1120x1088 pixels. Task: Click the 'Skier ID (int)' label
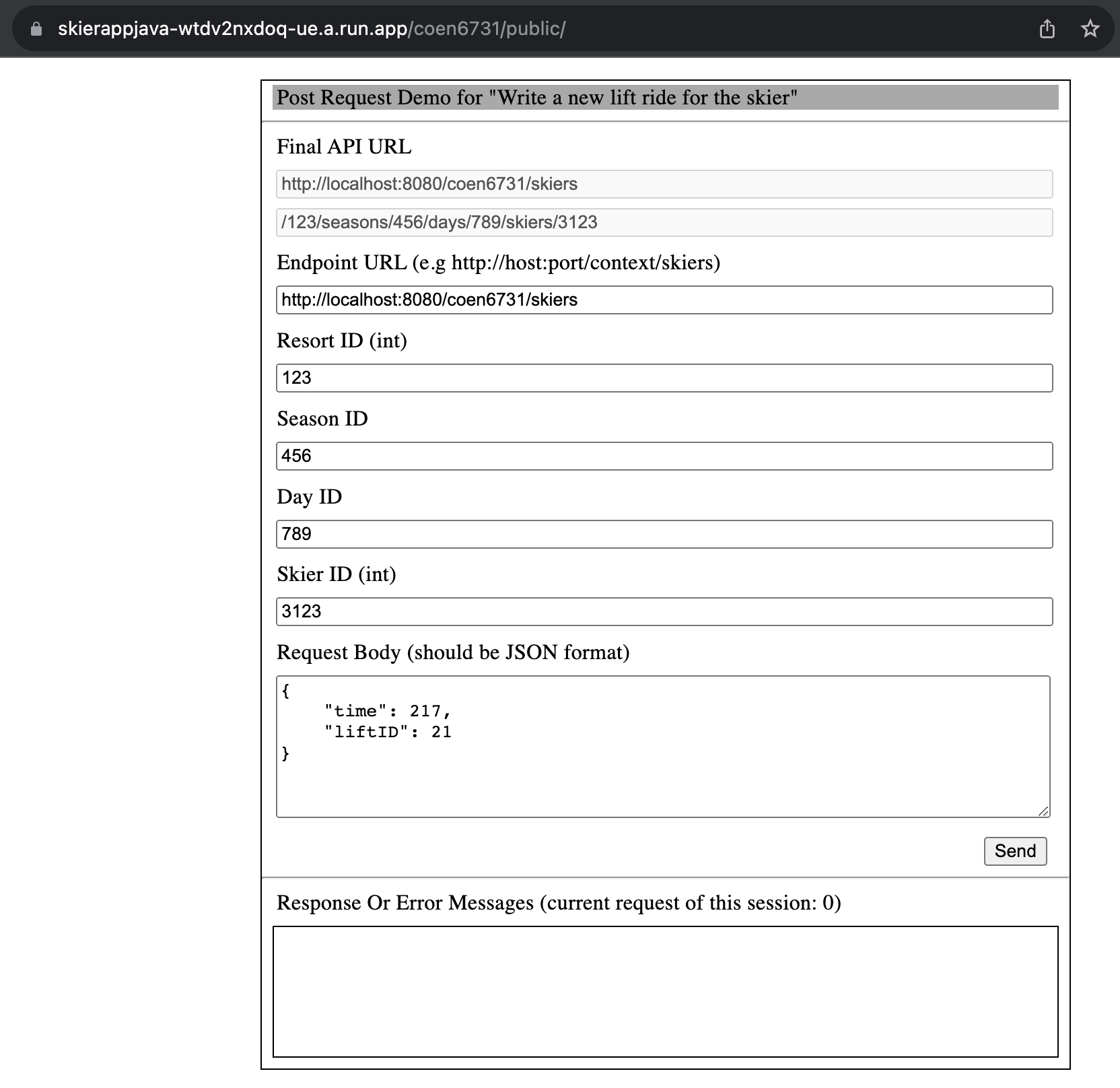tap(337, 574)
